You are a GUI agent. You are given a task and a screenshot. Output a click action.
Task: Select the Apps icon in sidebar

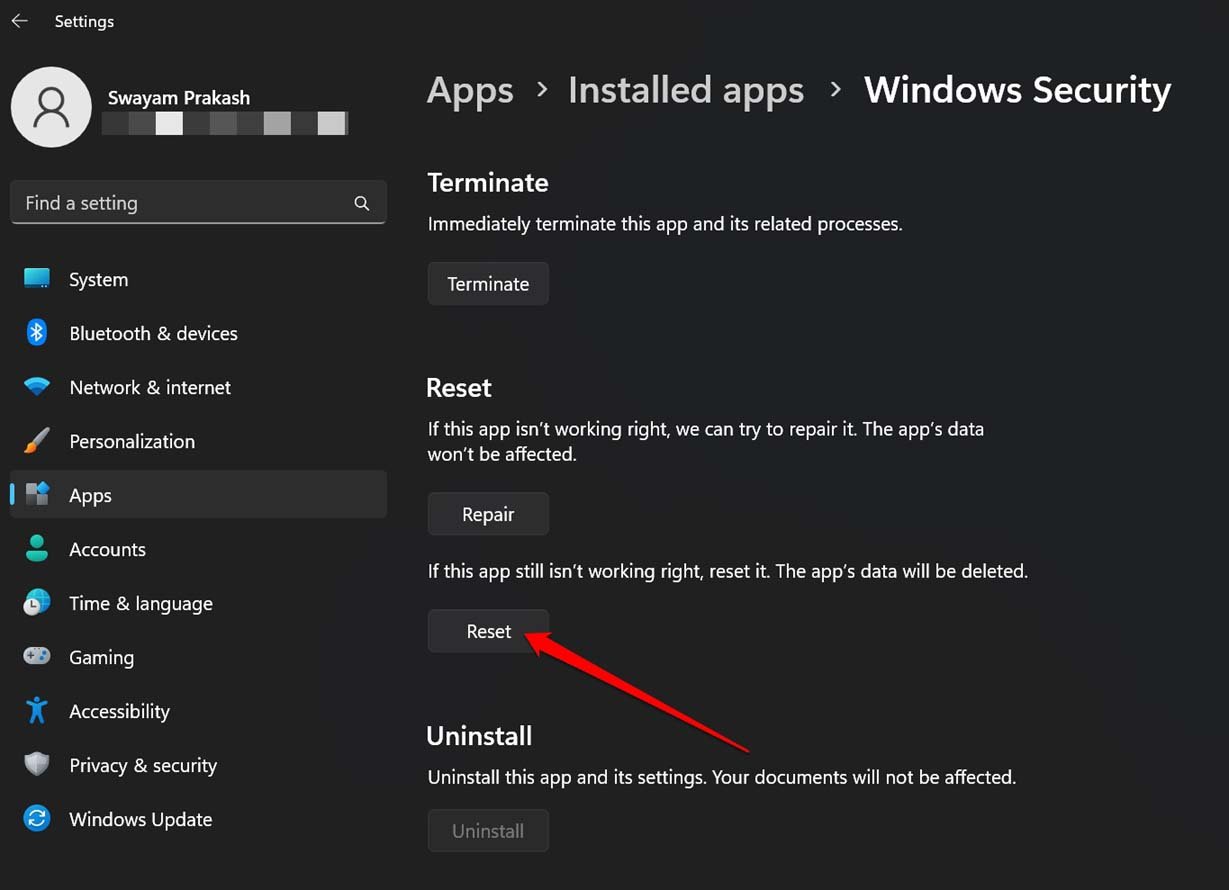click(36, 494)
